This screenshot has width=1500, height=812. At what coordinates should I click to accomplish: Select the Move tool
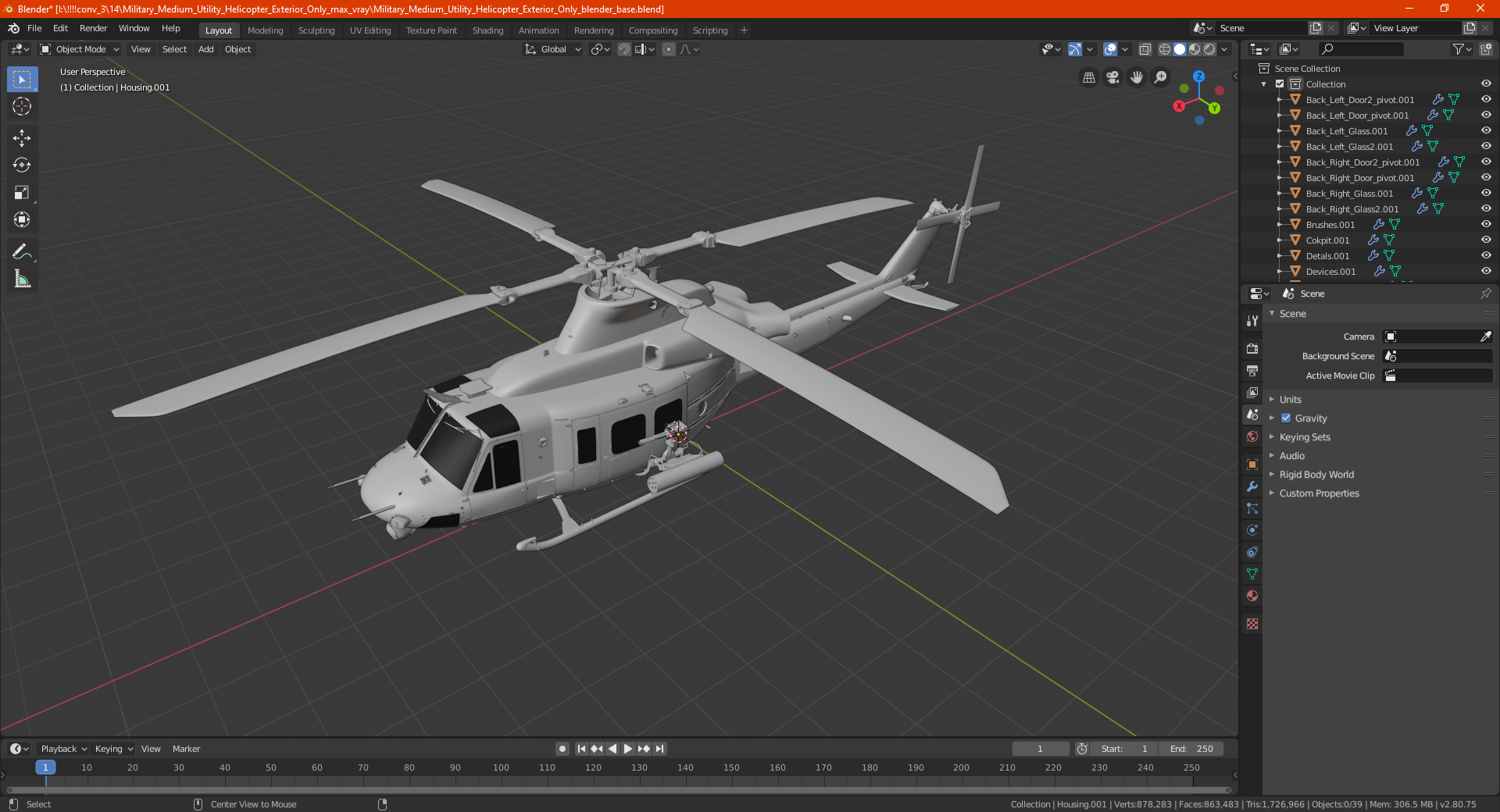[22, 138]
